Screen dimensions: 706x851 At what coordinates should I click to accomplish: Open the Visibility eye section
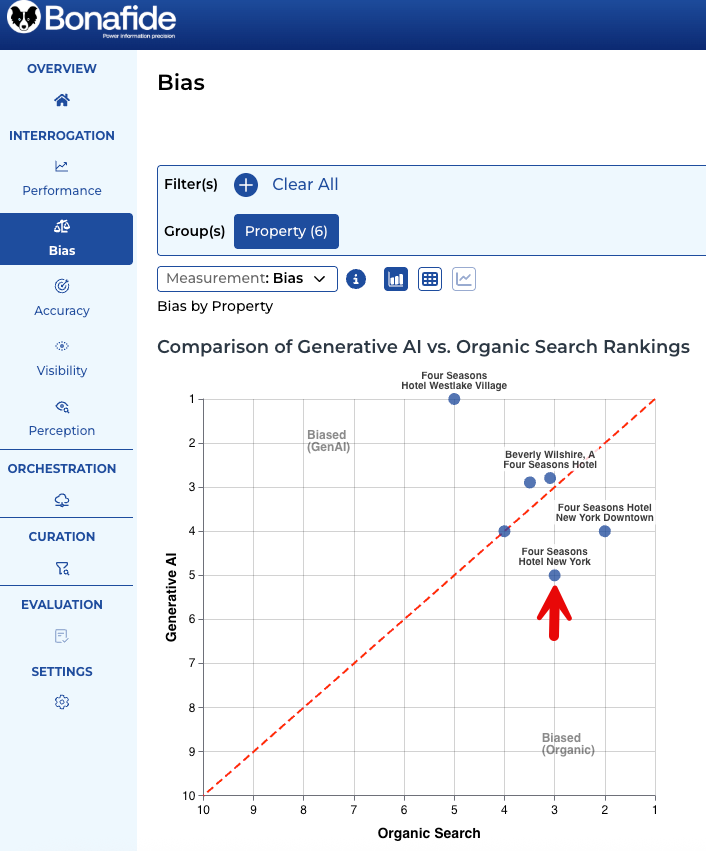tap(62, 346)
